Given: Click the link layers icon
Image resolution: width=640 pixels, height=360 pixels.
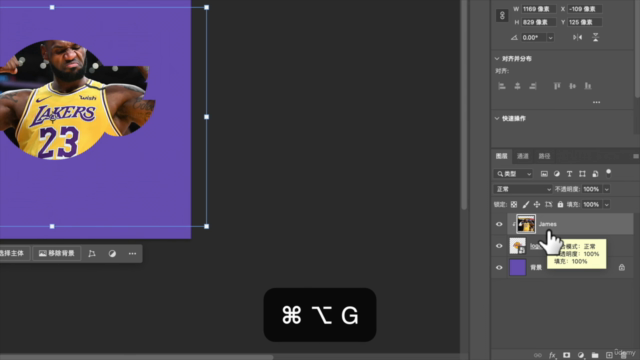Looking at the screenshot, I should tap(538, 355).
